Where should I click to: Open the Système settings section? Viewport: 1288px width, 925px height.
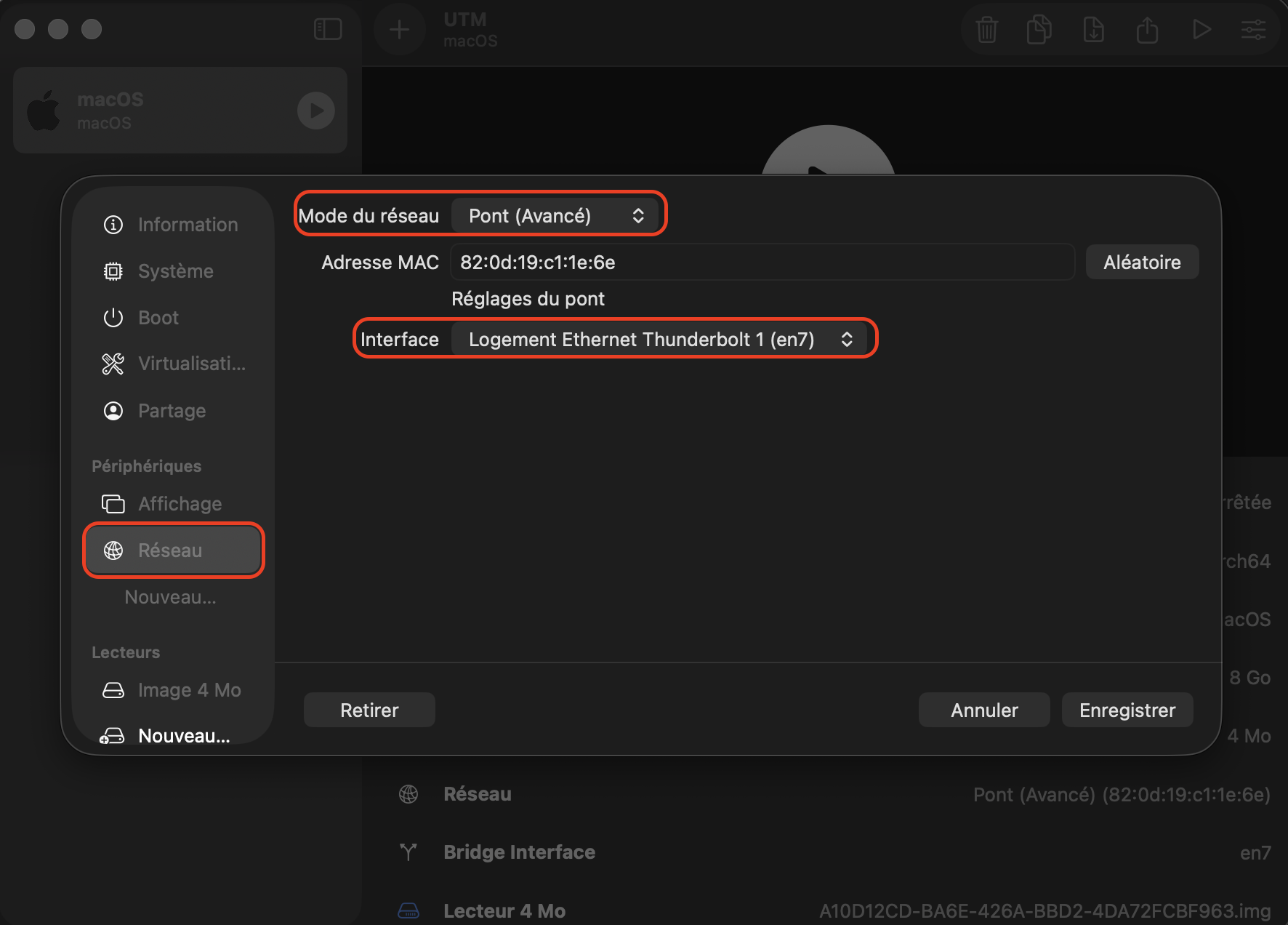[x=173, y=271]
